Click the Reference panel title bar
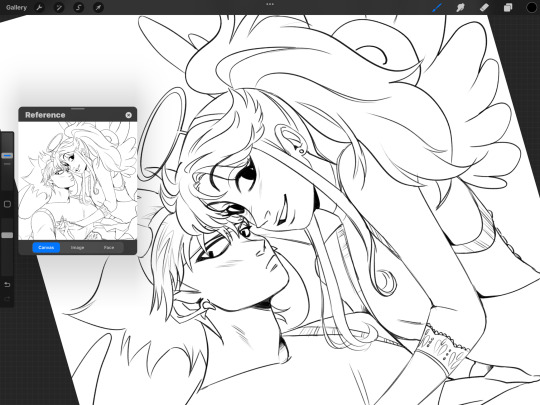The height and width of the screenshot is (405, 540). click(77, 115)
